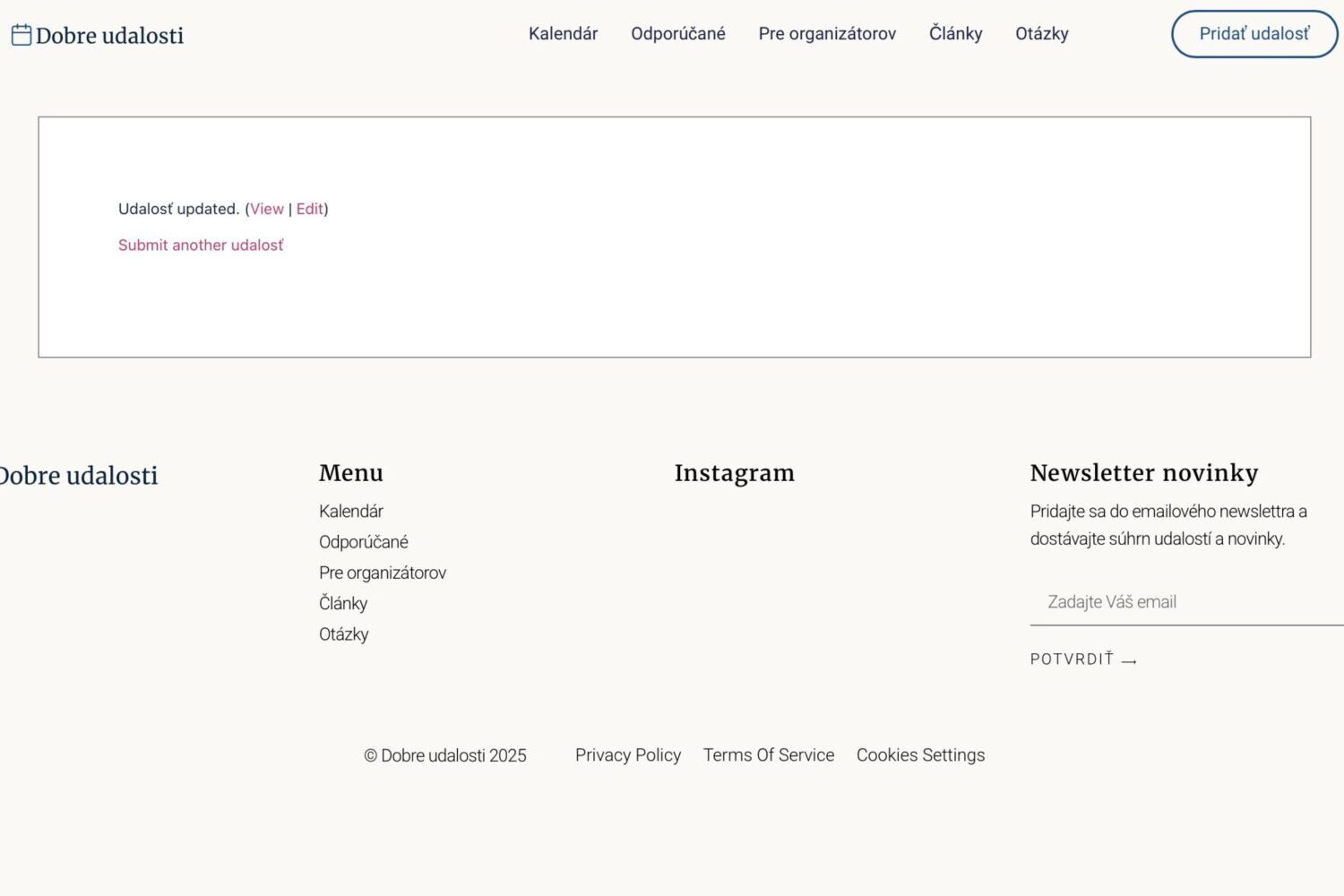The image size is (1344, 896).
Task: Select Články in the footer menu
Action: [x=343, y=603]
